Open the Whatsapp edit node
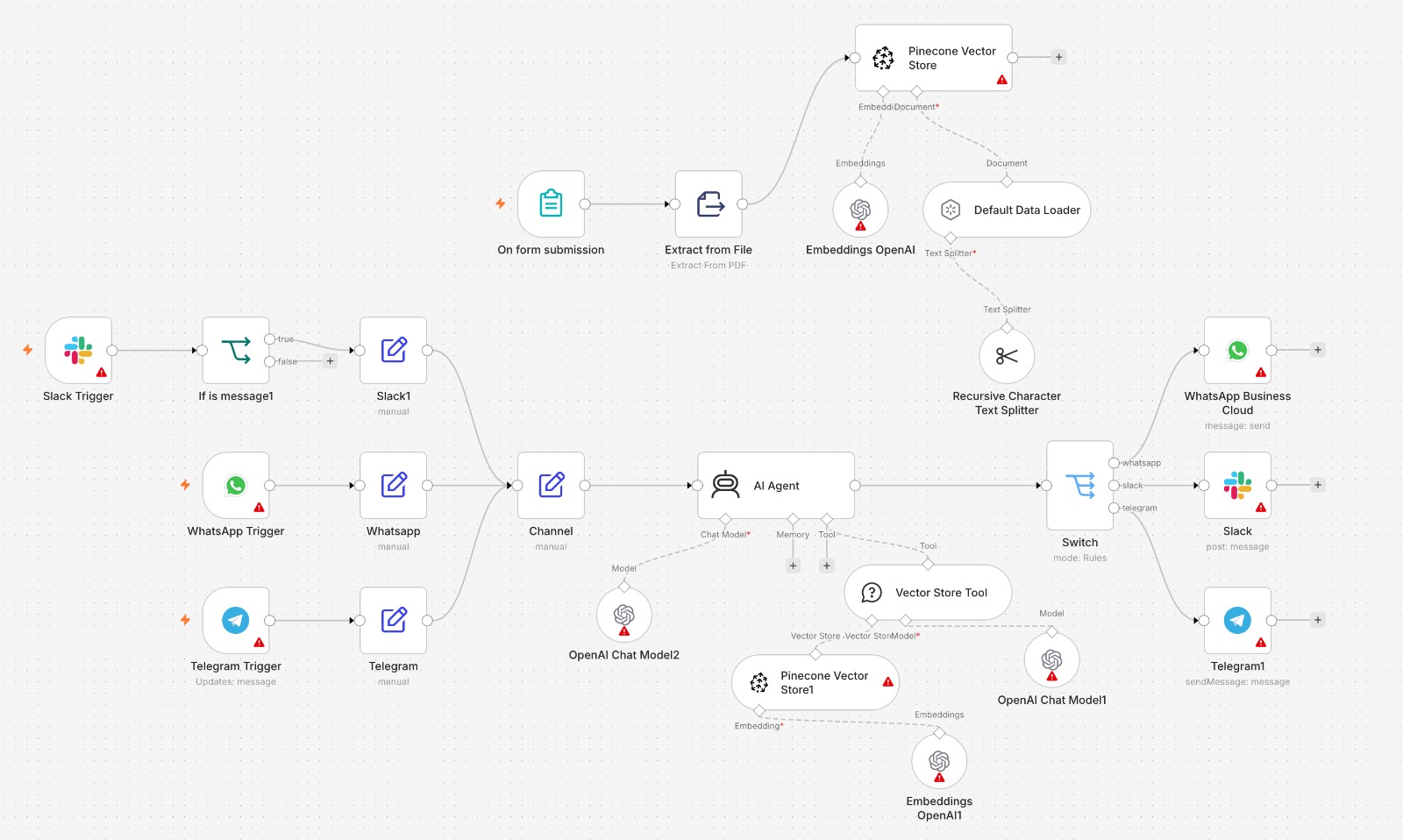1403x840 pixels. [x=394, y=485]
